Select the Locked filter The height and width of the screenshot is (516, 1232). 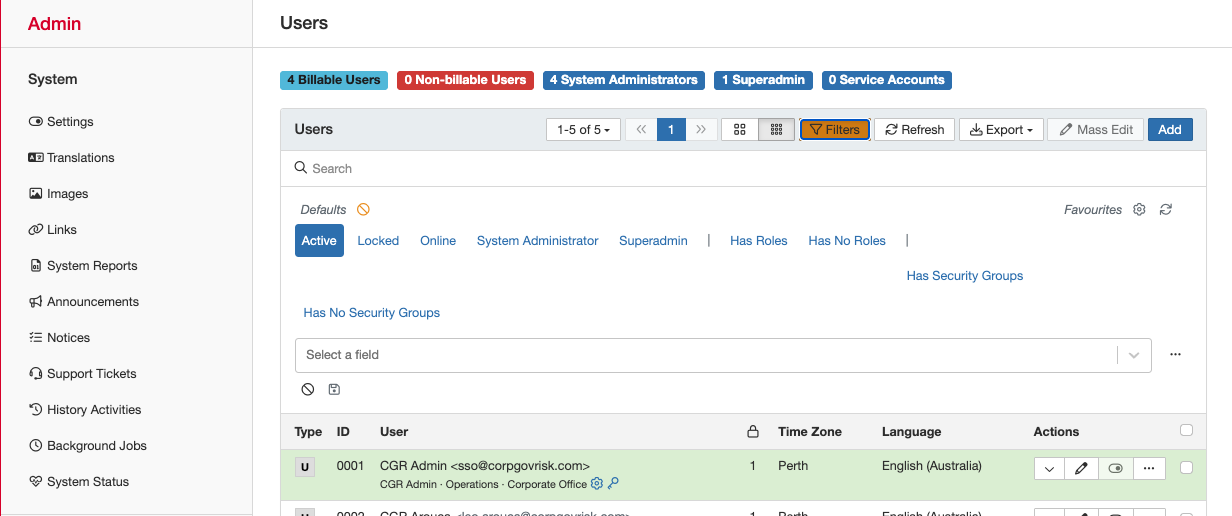(x=378, y=241)
